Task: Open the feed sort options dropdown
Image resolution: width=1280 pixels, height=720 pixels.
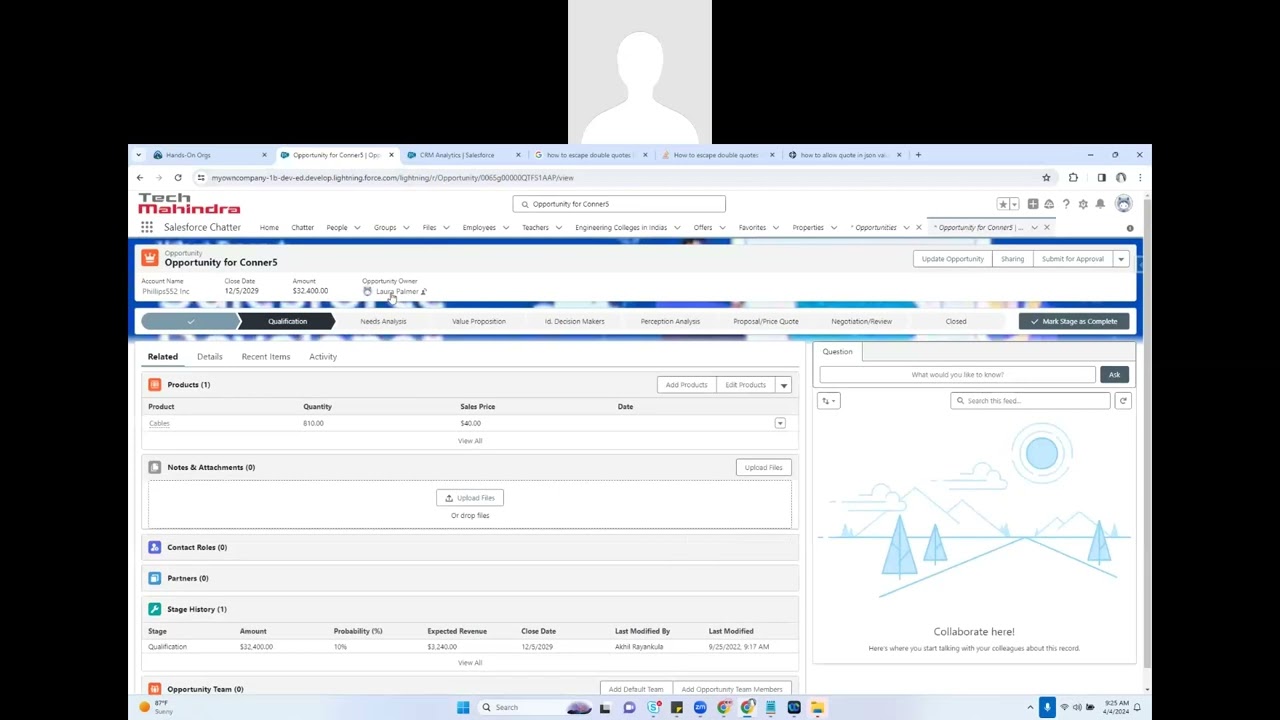Action: 828,401
